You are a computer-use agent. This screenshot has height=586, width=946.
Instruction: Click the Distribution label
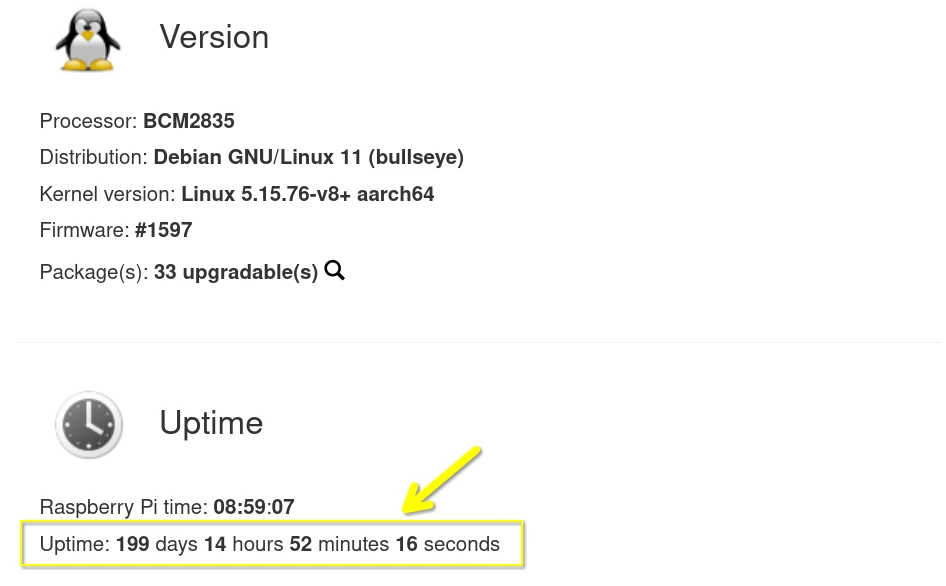(x=93, y=157)
